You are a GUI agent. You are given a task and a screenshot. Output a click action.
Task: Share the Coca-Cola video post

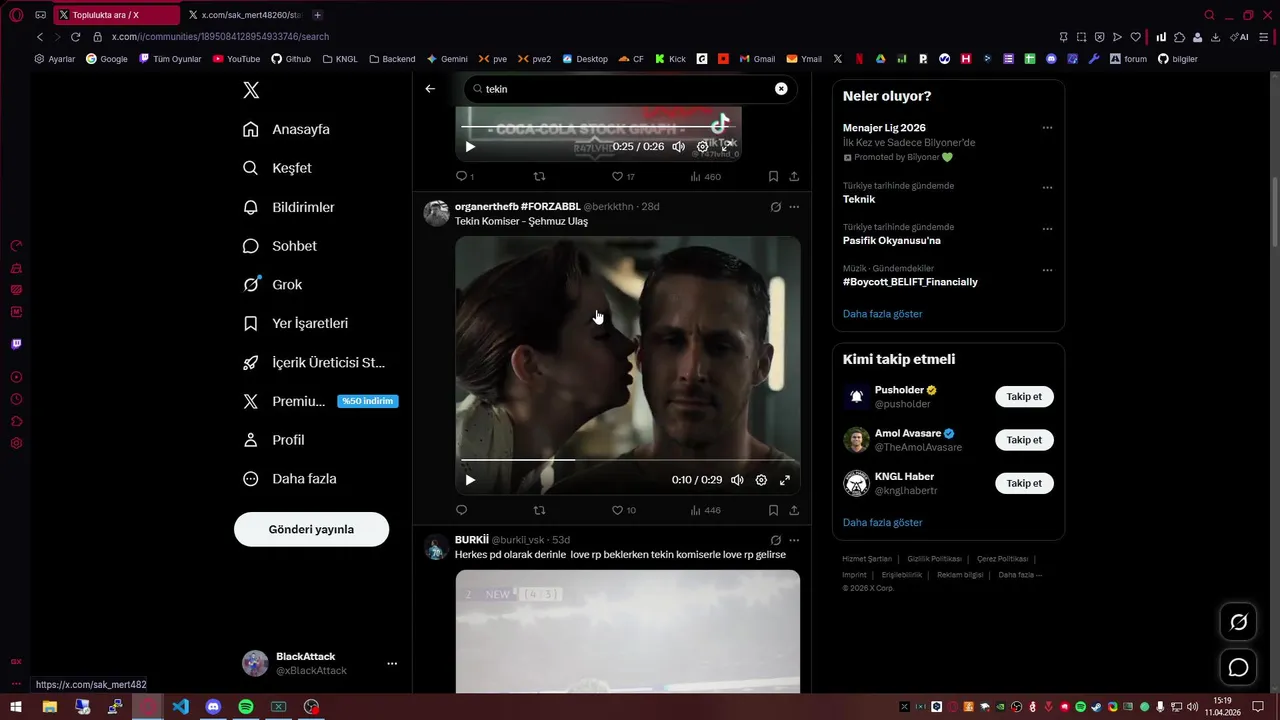(794, 176)
